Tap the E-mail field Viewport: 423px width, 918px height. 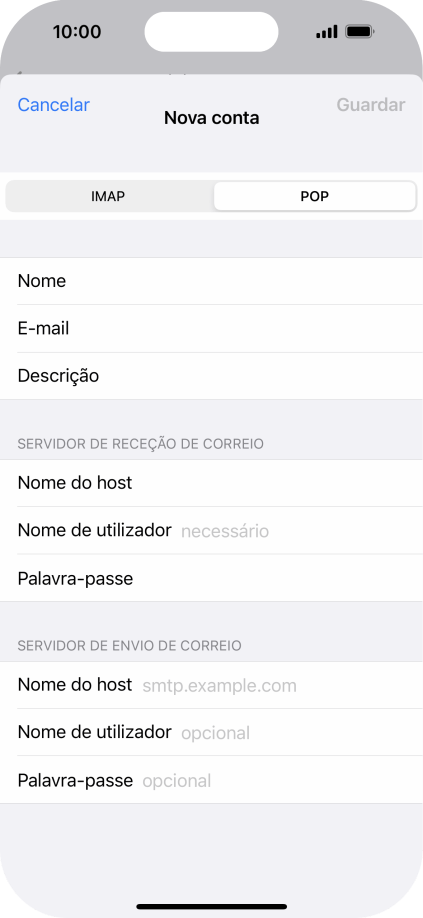211,328
